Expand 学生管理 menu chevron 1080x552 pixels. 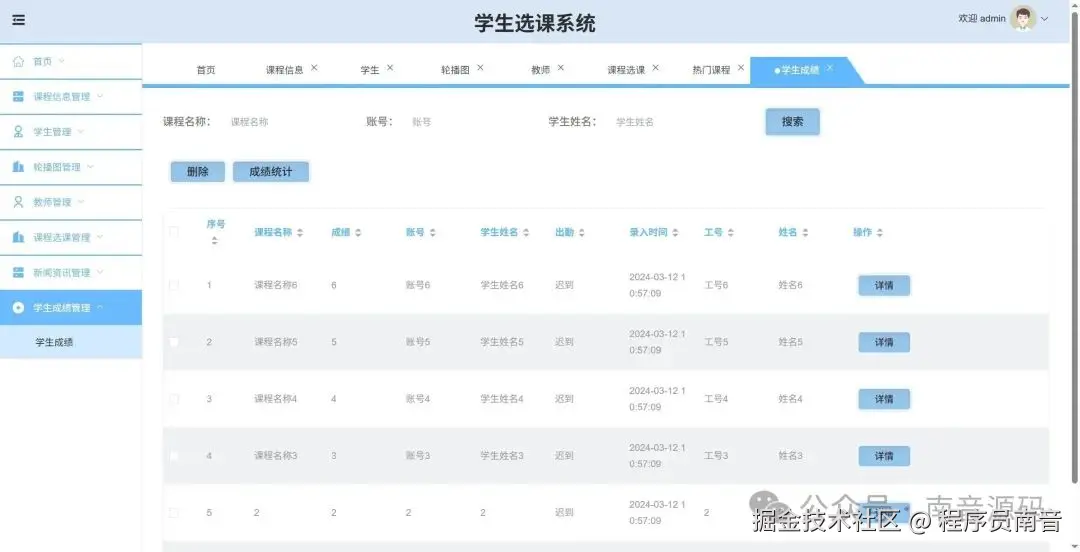[x=81, y=131]
